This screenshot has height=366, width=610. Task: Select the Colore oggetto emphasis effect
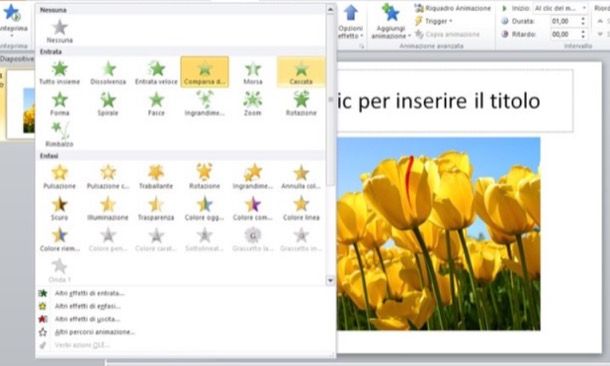click(x=205, y=208)
